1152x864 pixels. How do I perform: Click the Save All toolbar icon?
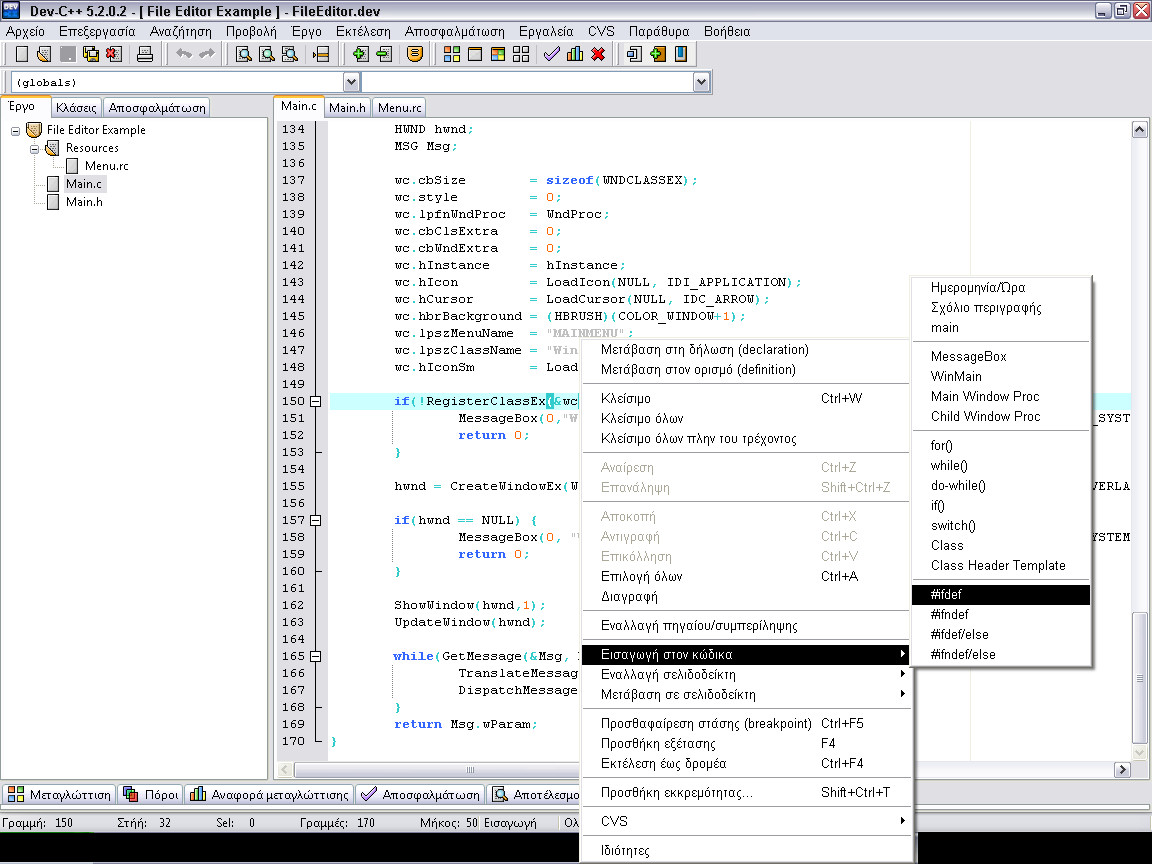click(x=90, y=54)
